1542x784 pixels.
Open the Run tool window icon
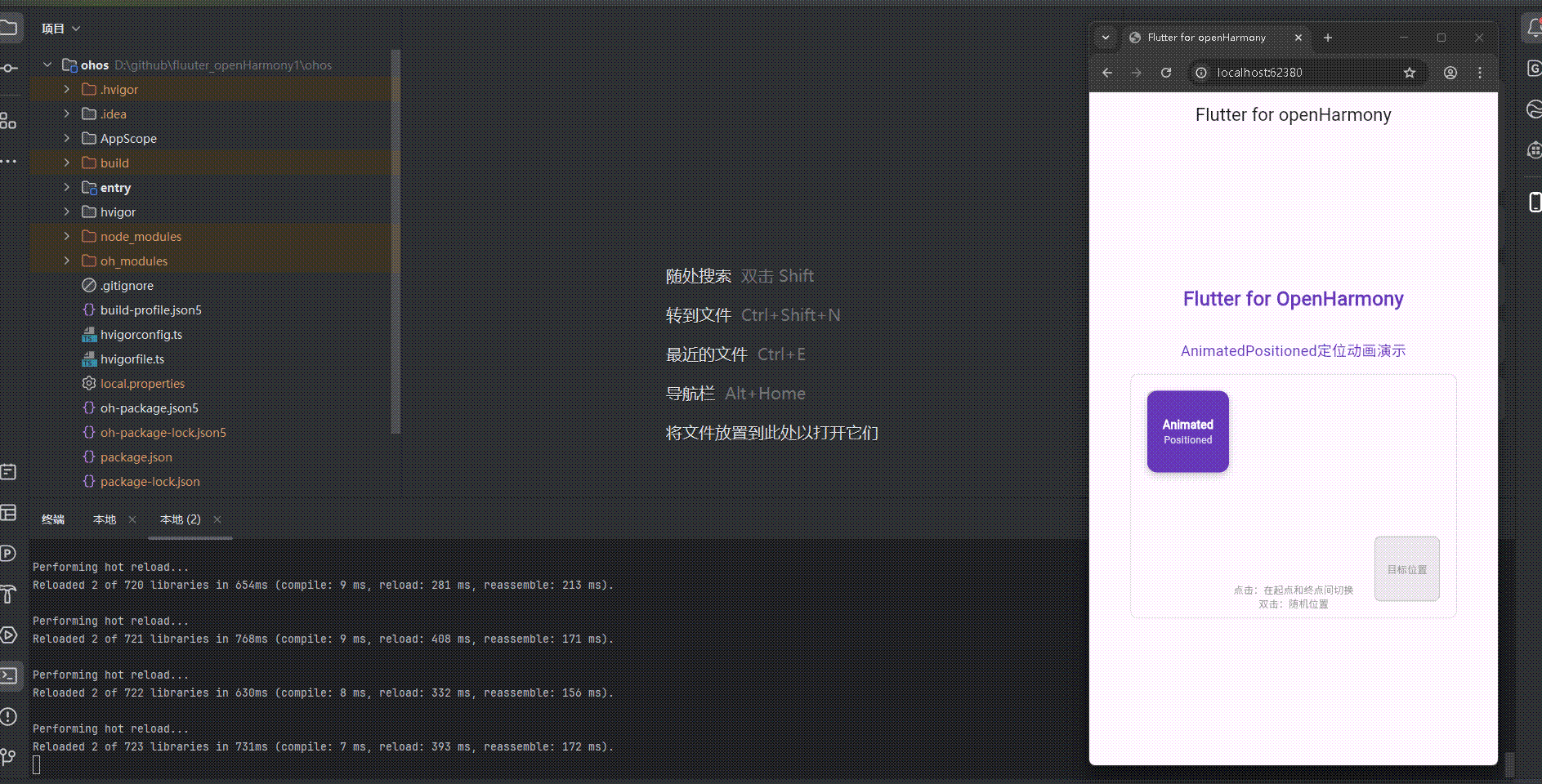point(8,635)
